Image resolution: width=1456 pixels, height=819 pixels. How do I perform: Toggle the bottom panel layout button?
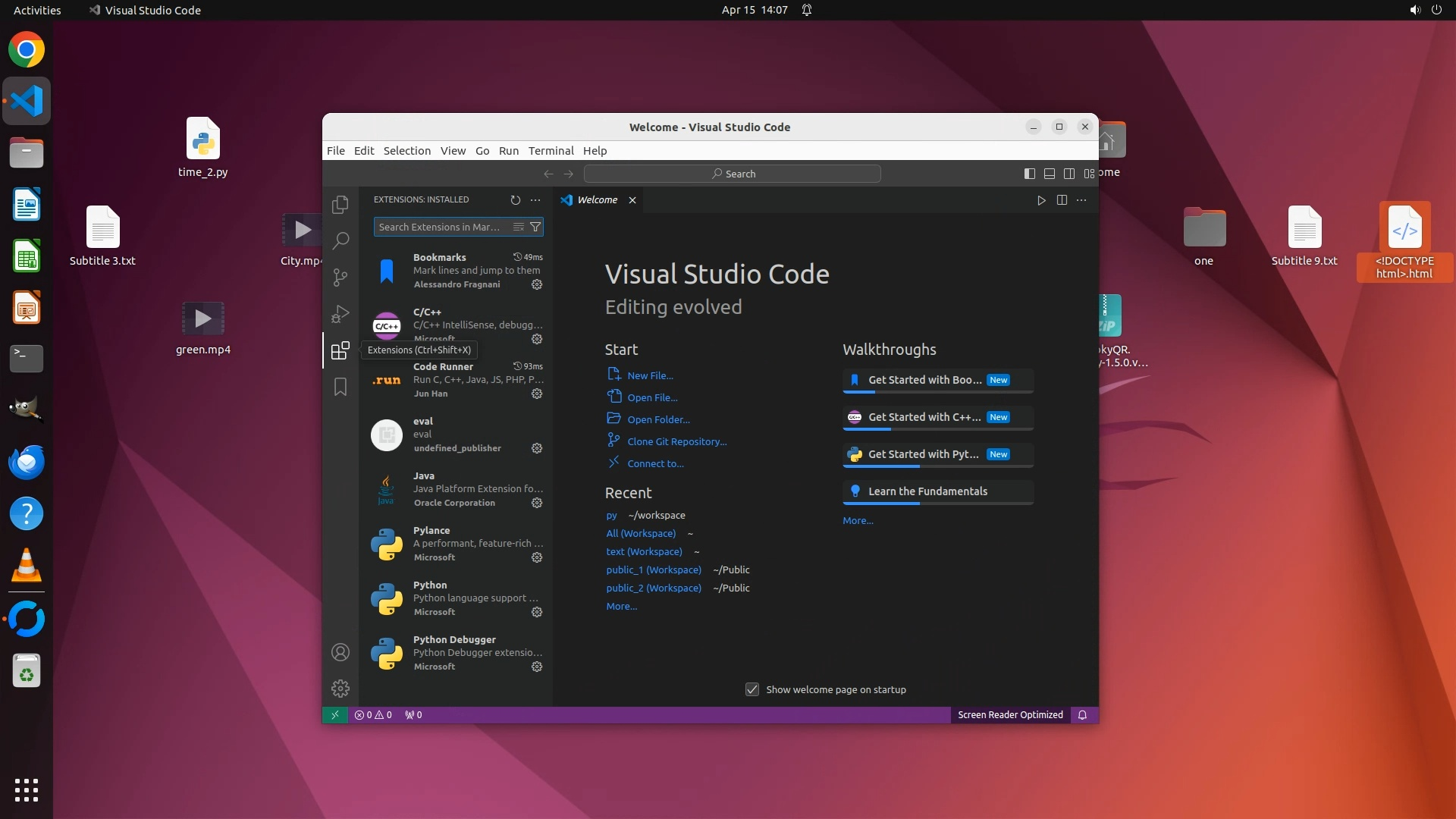pos(1049,174)
